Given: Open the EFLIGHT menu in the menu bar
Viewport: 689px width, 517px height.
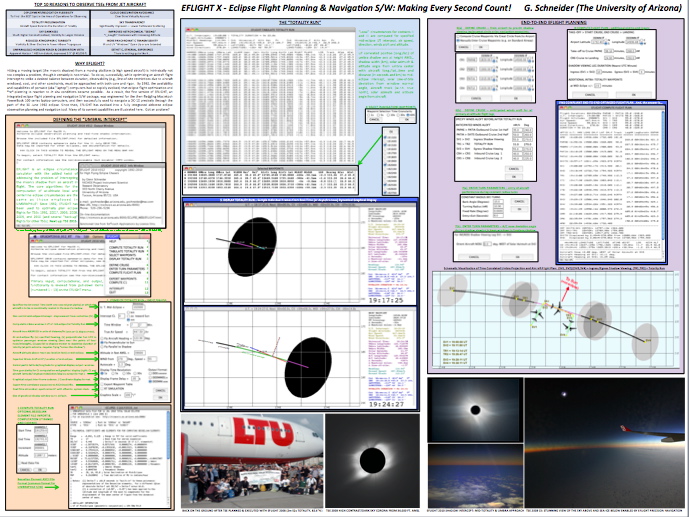Looking at the screenshot, I should coord(113,237).
